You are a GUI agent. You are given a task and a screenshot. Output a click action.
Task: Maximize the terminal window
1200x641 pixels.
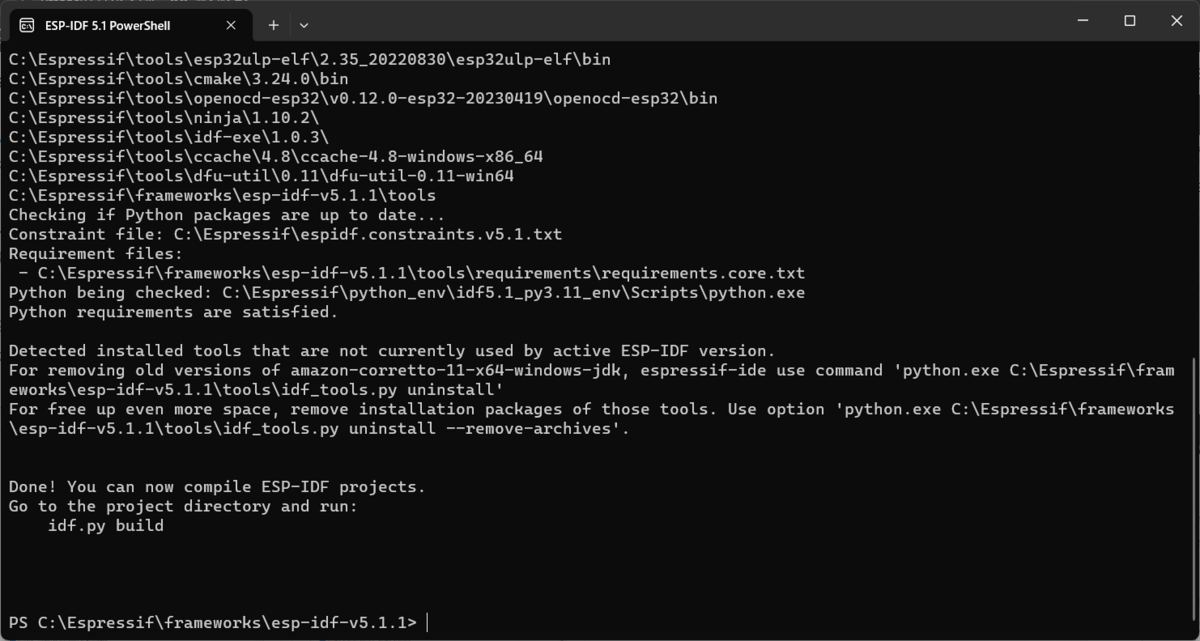pyautogui.click(x=1130, y=21)
